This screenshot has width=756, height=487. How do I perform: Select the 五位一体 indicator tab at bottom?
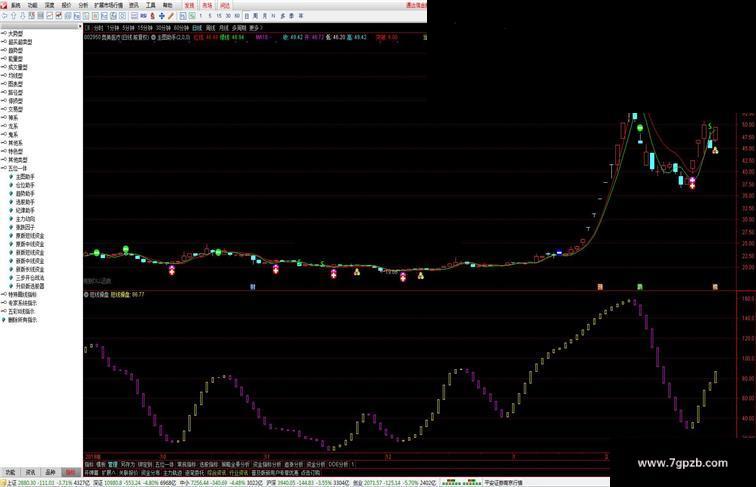pyautogui.click(x=164, y=464)
